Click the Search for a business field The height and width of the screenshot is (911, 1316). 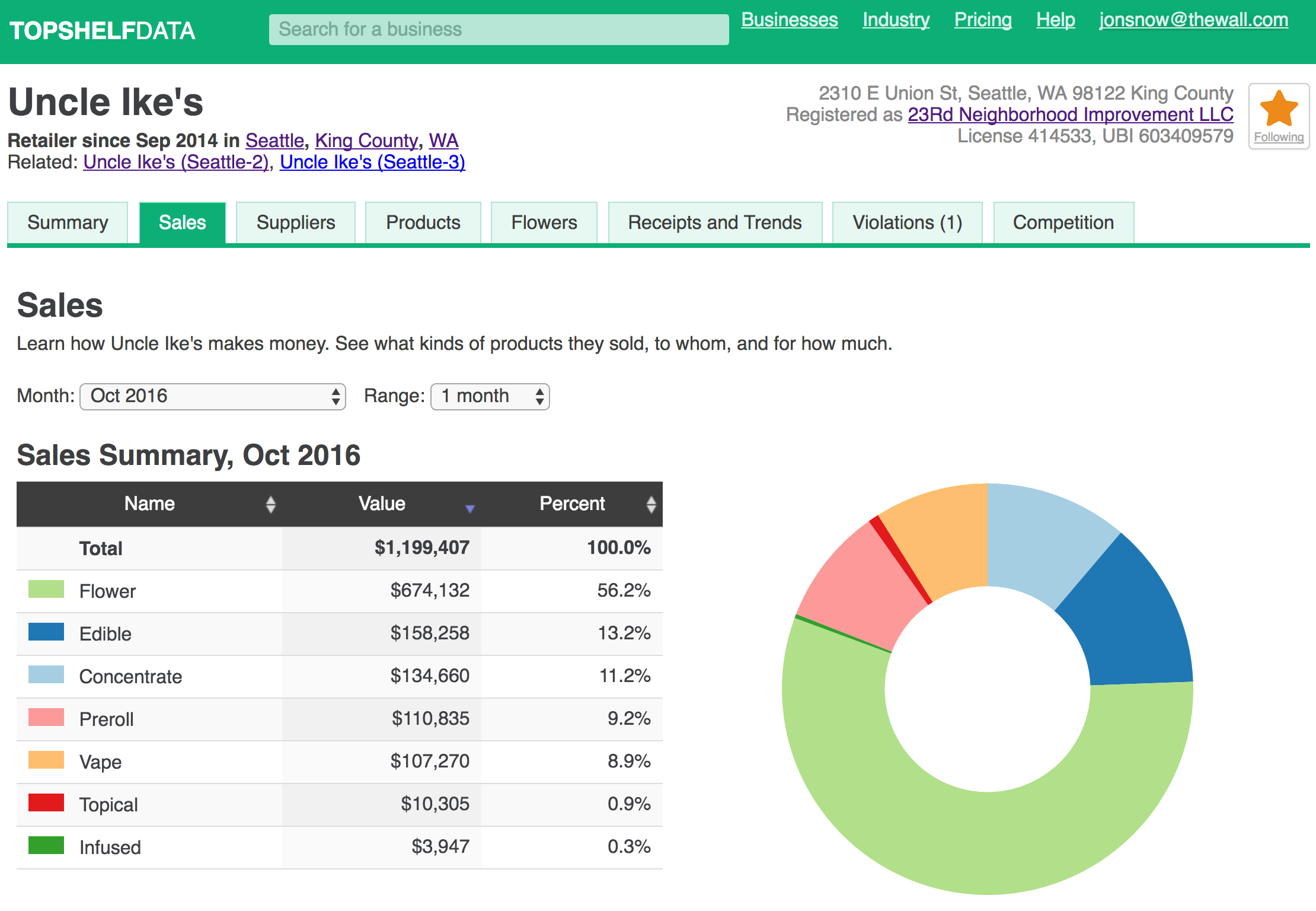499,30
